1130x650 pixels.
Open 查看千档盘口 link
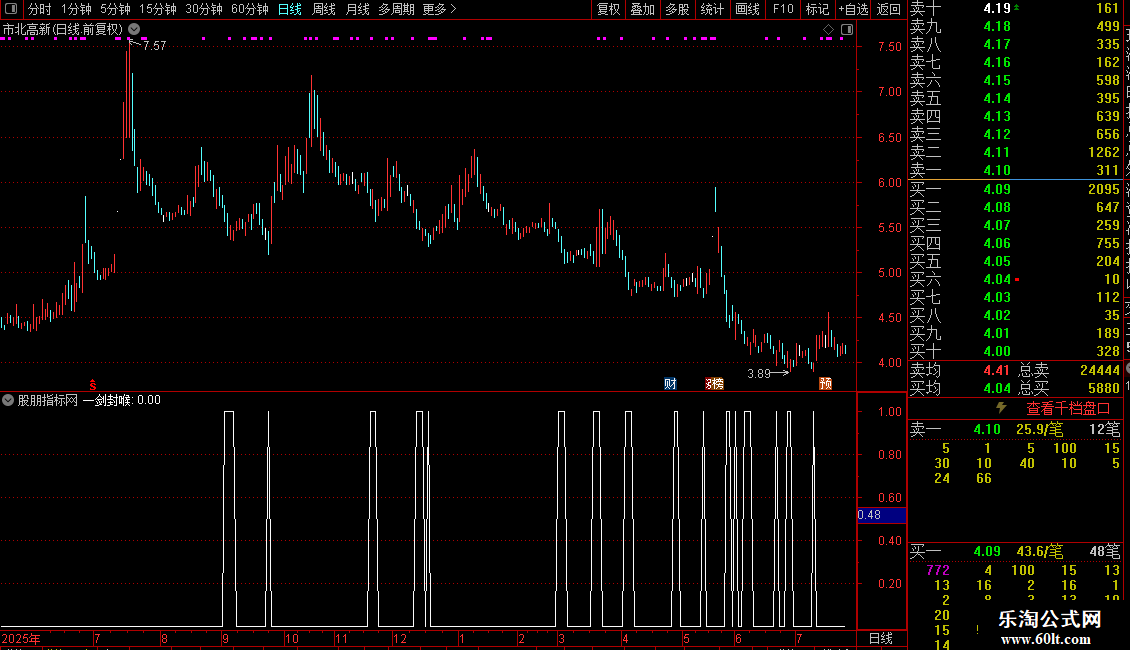(x=1068, y=409)
